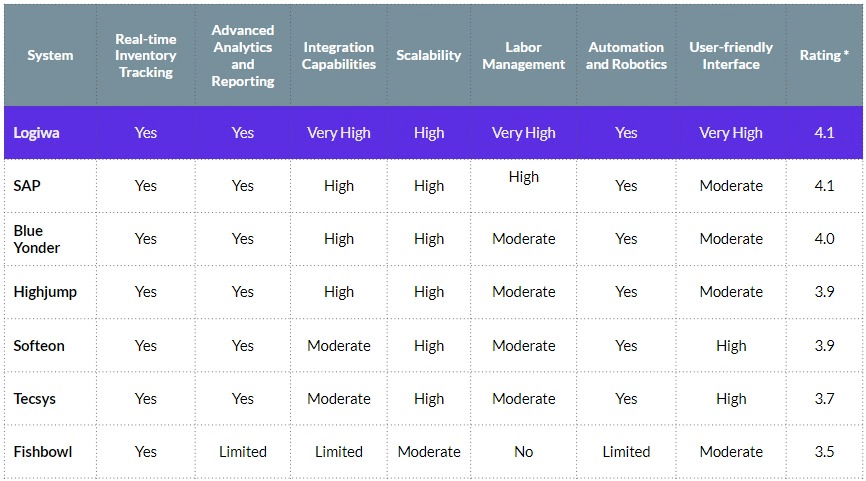Select the 4.0 rating for Blue Yonder
Screen dimensions: 866x481
(x=824, y=239)
